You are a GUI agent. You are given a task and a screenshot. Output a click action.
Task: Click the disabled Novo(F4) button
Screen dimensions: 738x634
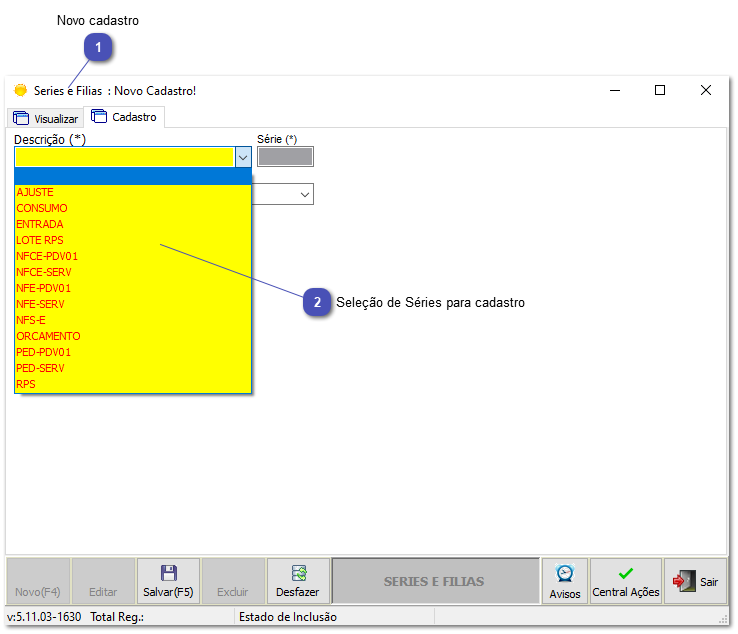38,581
